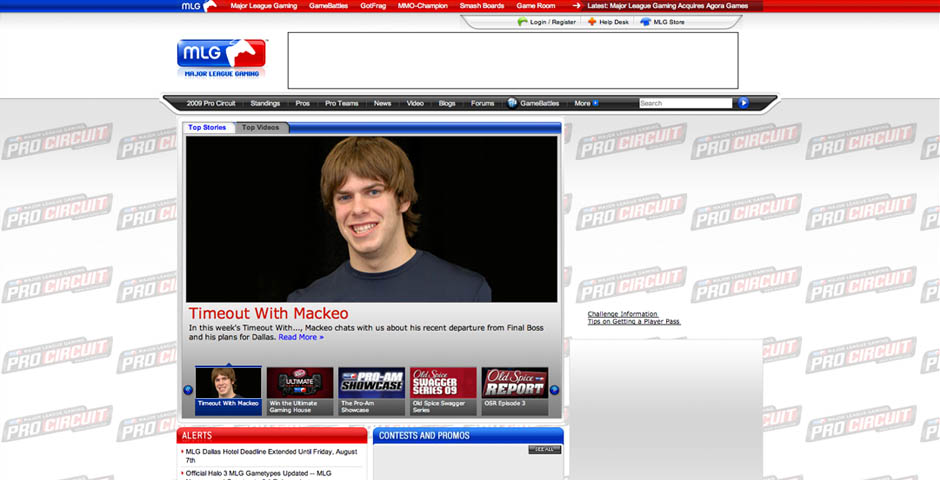Open the Pros menu item
The image size is (940, 480).
point(303,103)
